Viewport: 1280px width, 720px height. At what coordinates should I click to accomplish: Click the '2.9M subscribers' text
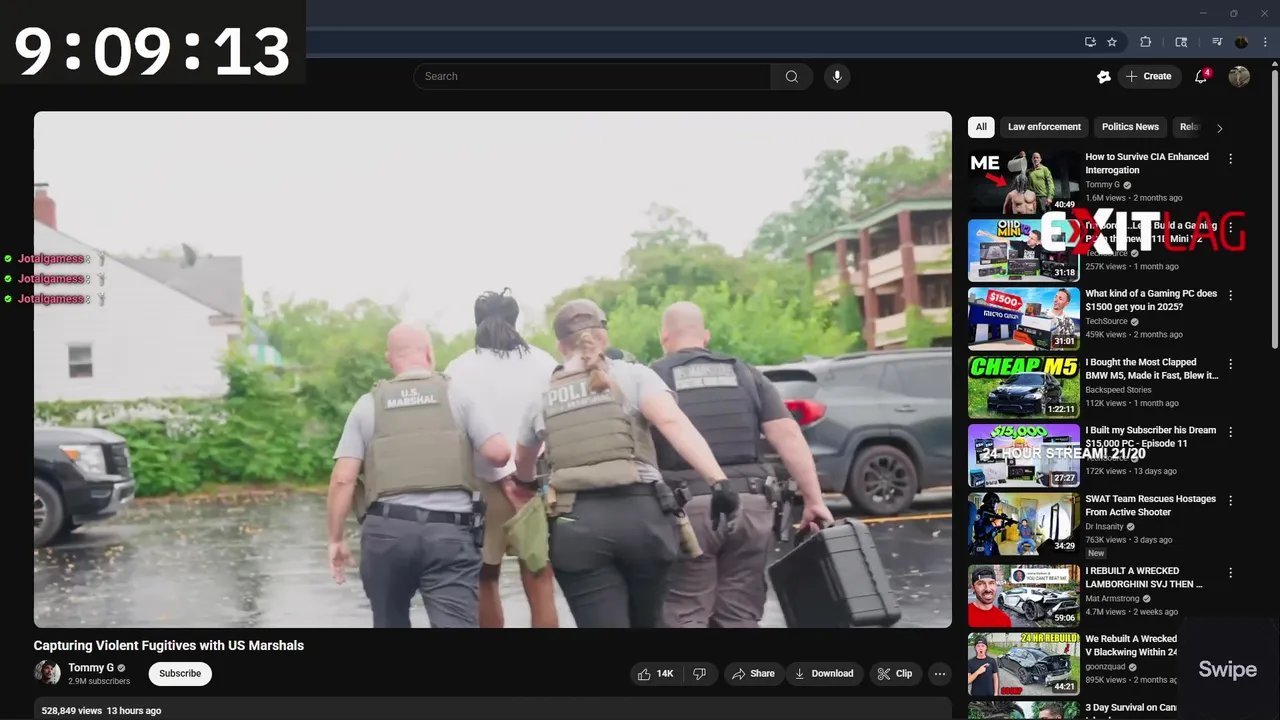coord(99,681)
